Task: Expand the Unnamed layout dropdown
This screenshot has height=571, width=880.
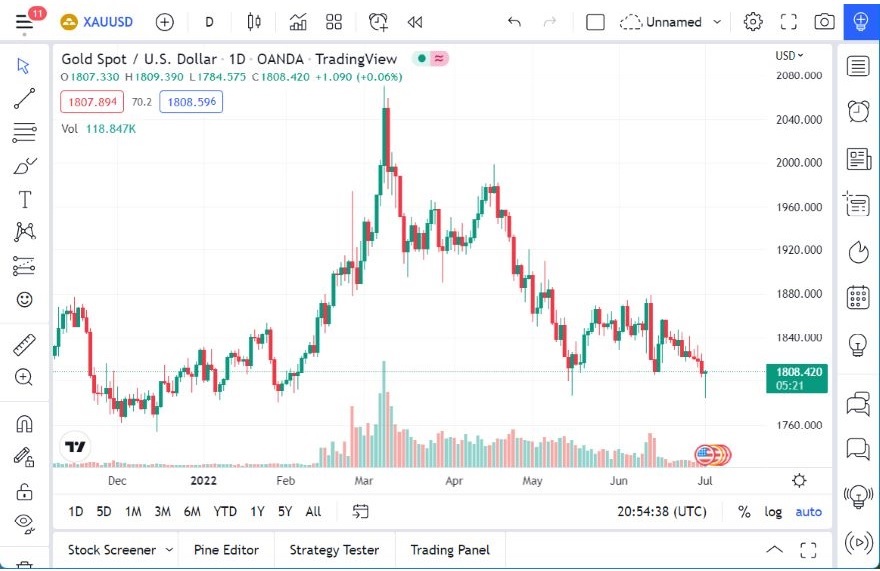Action: [717, 22]
